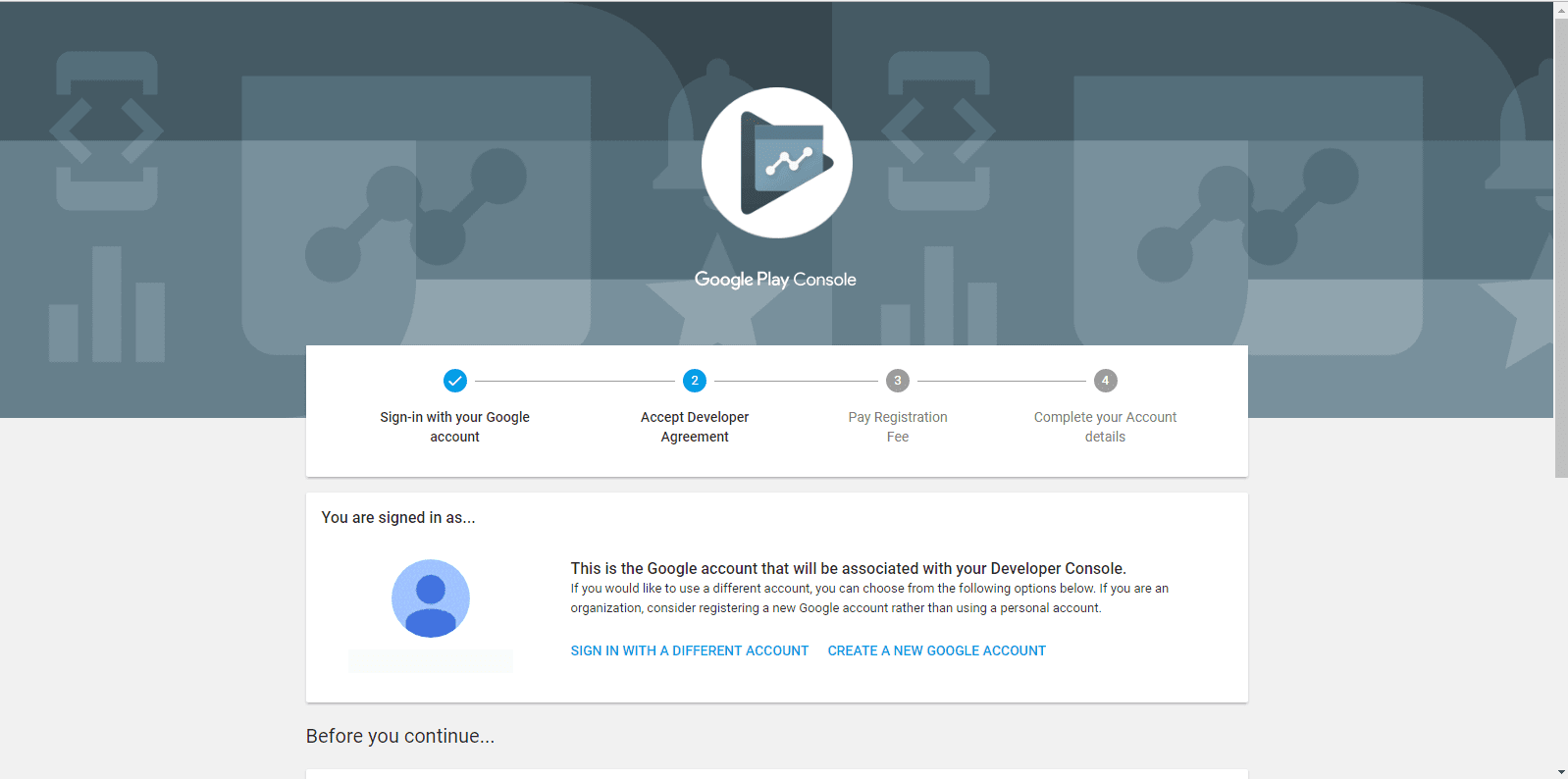The width and height of the screenshot is (1568, 779).
Task: Click the paragraph starting 'If you would like'
Action: [x=869, y=598]
